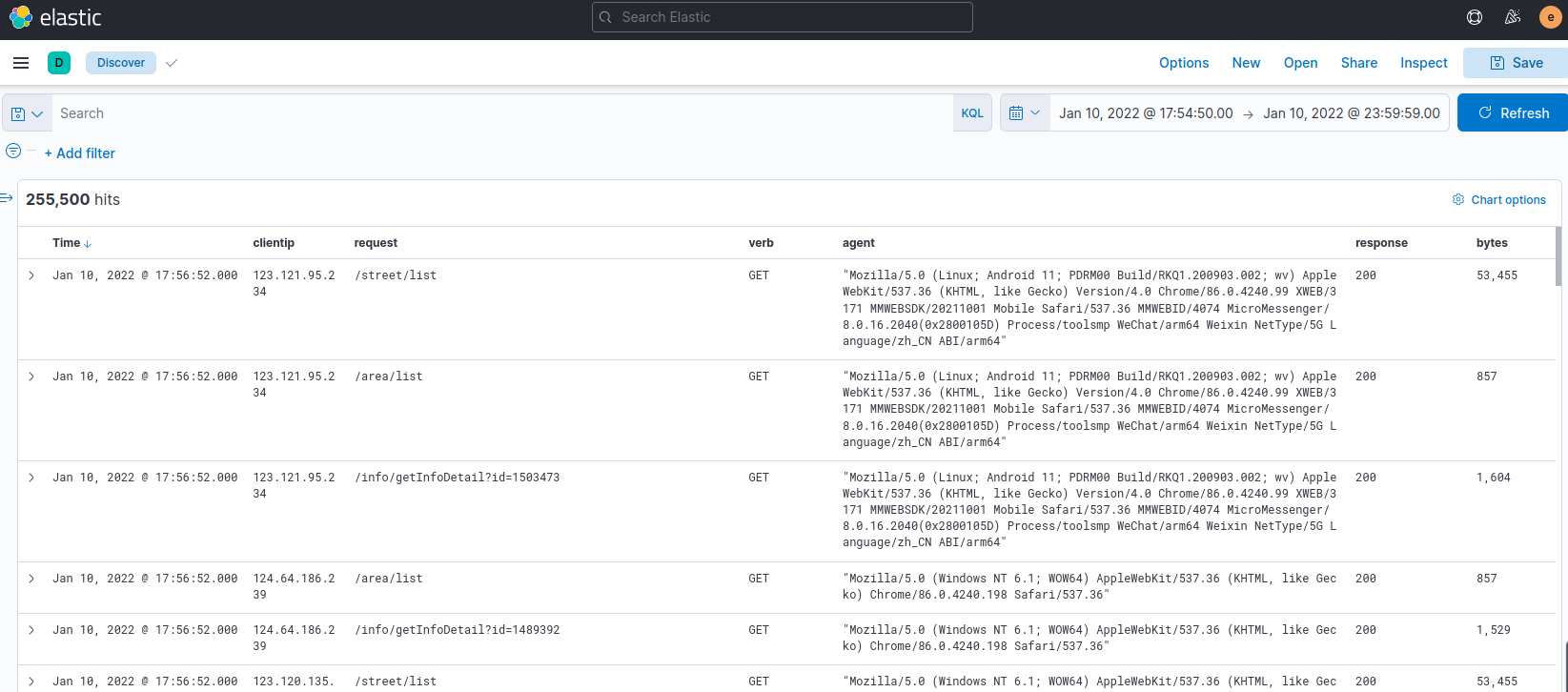Click the 255,500 hits count
The width and height of the screenshot is (1568, 692).
(x=72, y=199)
